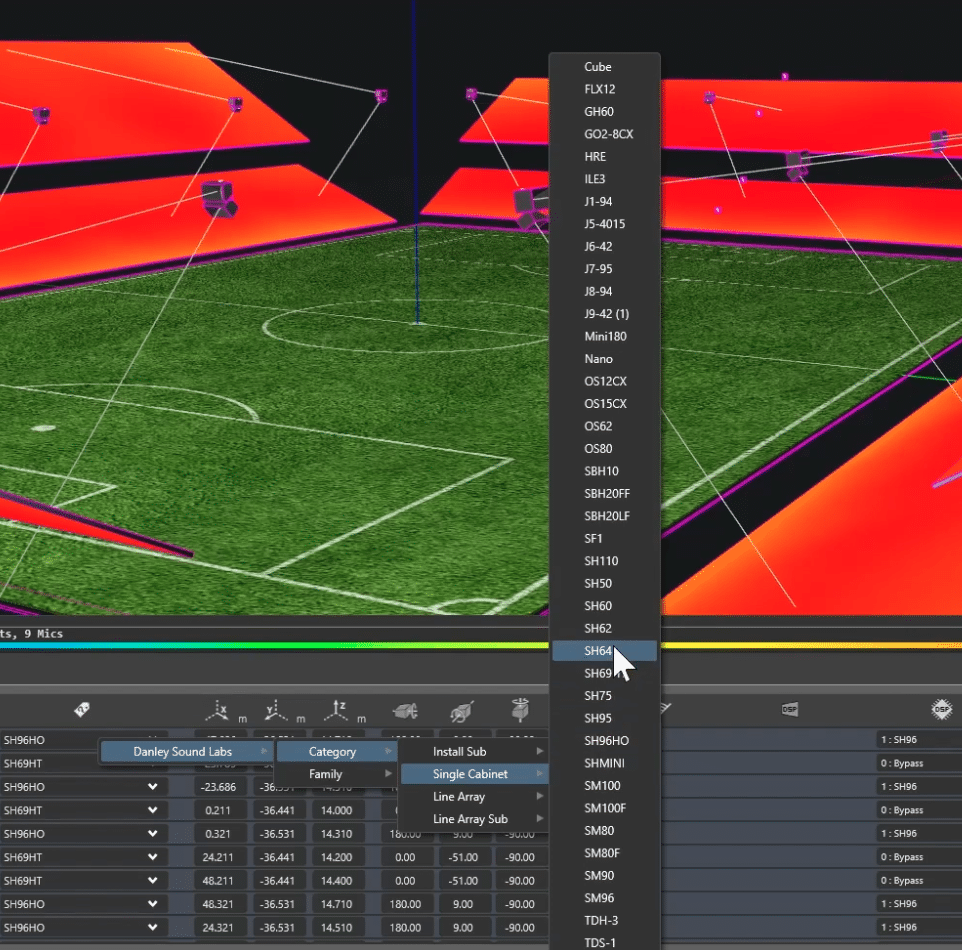Select the SM96 model
The height and width of the screenshot is (950, 962).
coord(604,898)
